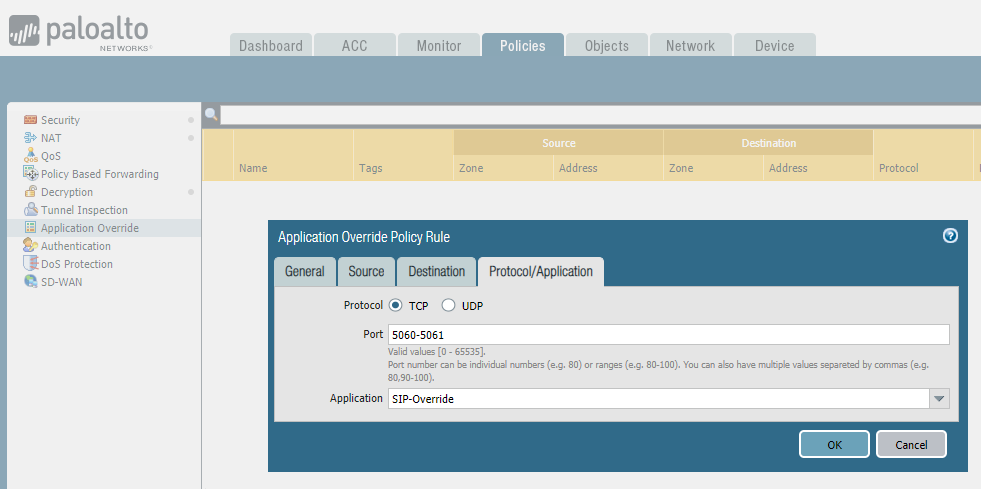Image resolution: width=981 pixels, height=489 pixels.
Task: Open Tunnel Inspection in sidebar
Action: (84, 210)
